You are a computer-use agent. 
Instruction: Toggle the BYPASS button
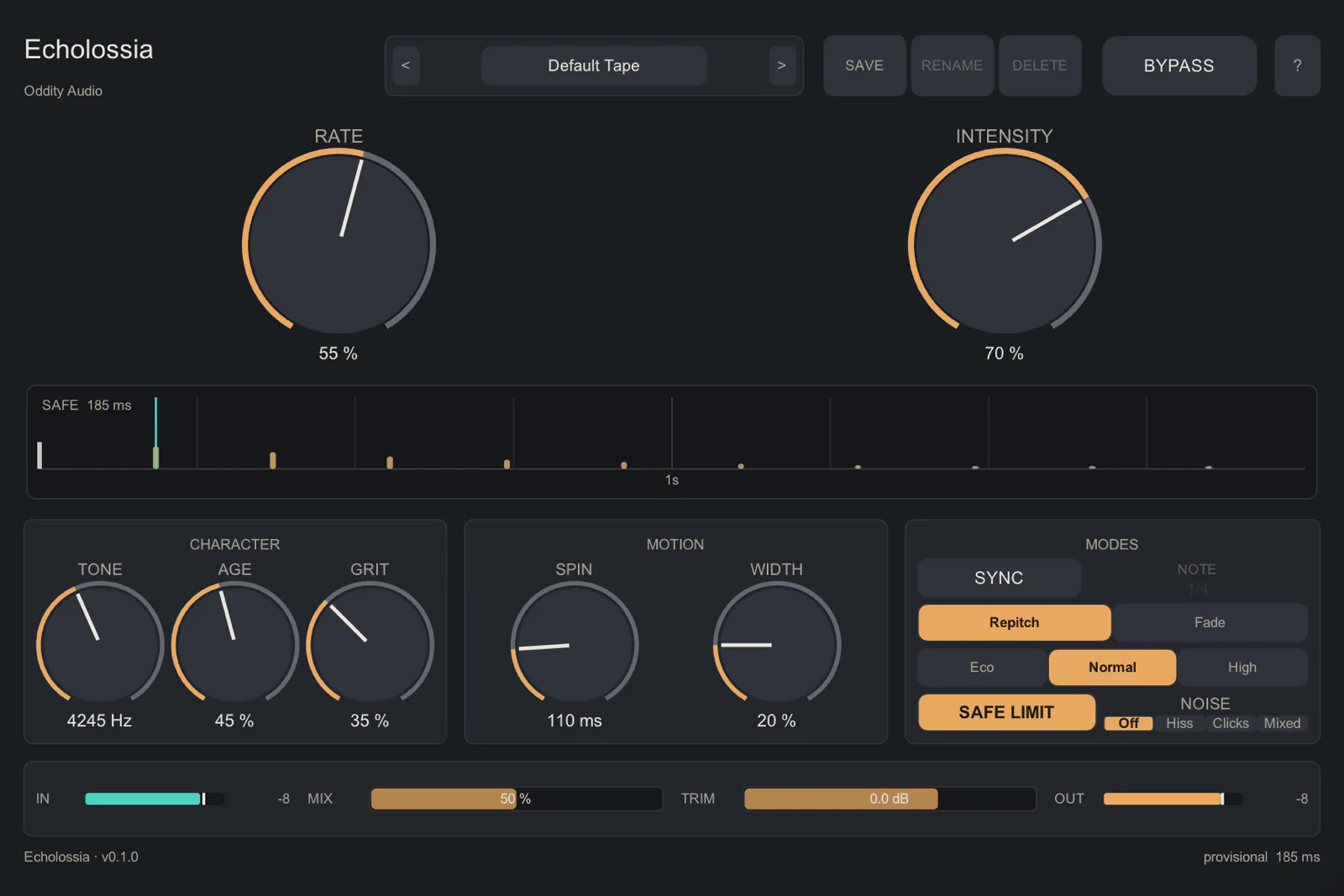tap(1179, 65)
